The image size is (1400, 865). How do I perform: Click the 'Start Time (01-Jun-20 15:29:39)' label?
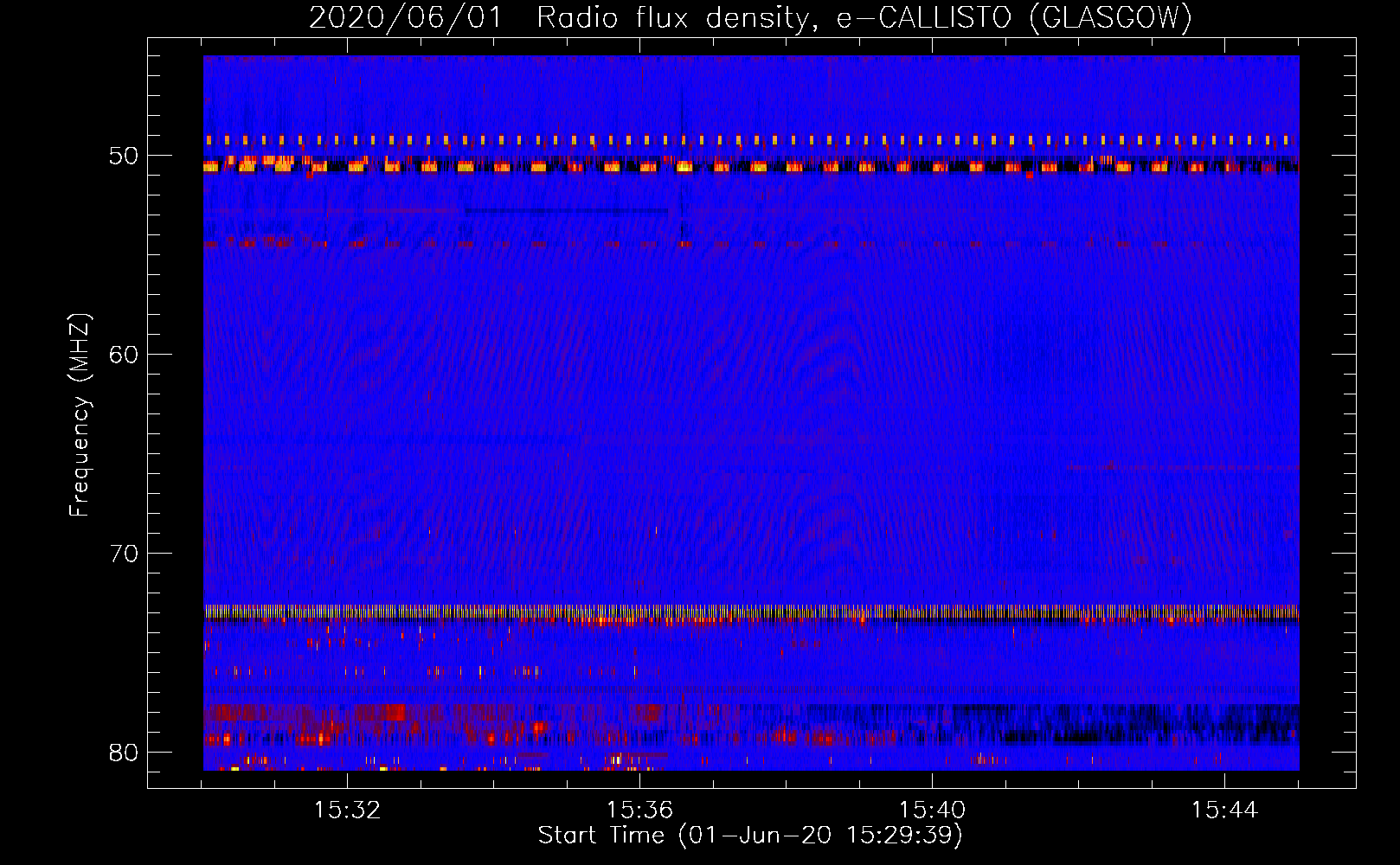point(750,836)
